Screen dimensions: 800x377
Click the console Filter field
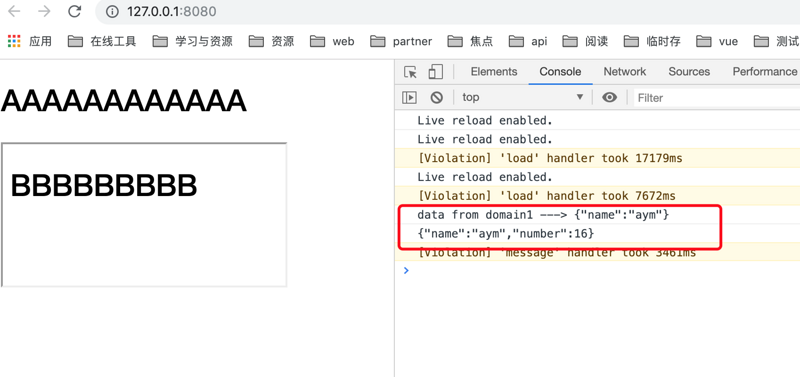(716, 97)
